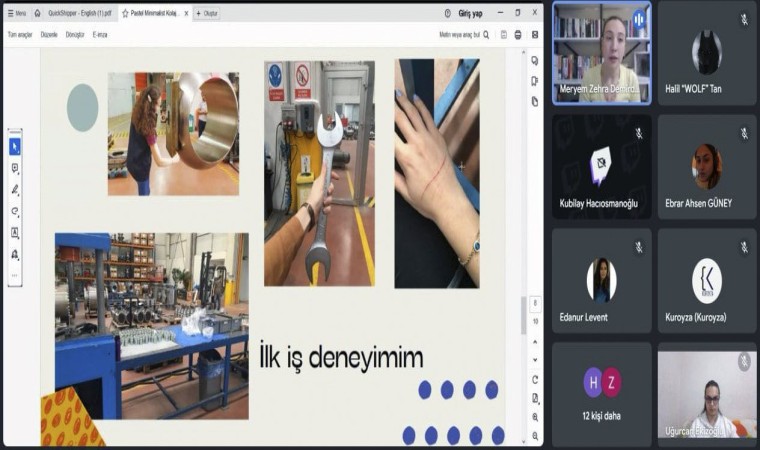760x450 pixels.
Task: Activate the text box tool
Action: 14,232
